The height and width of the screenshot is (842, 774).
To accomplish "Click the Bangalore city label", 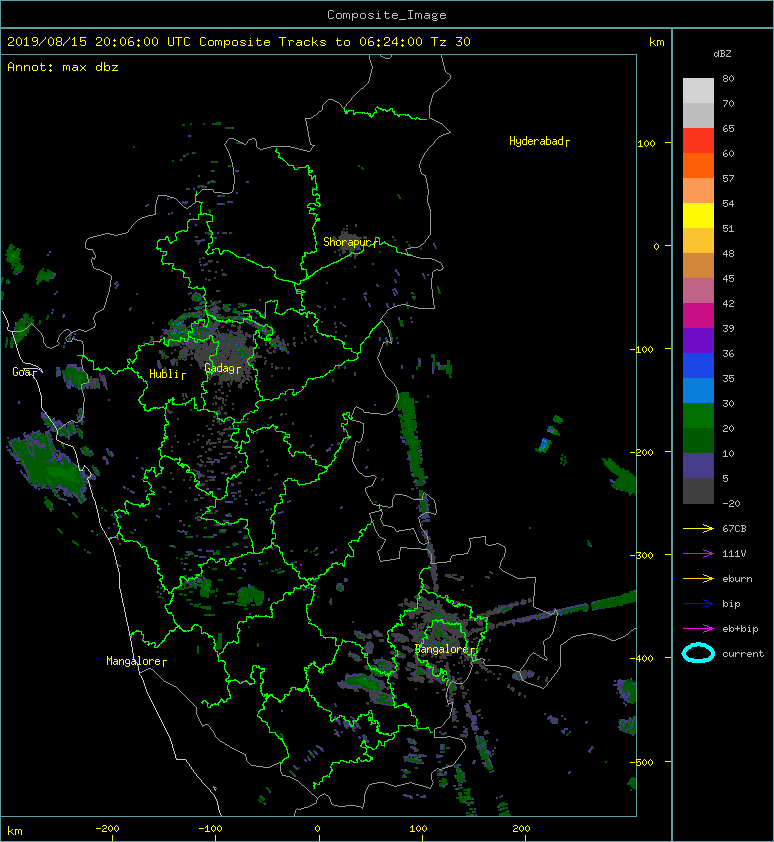I will point(442,649).
